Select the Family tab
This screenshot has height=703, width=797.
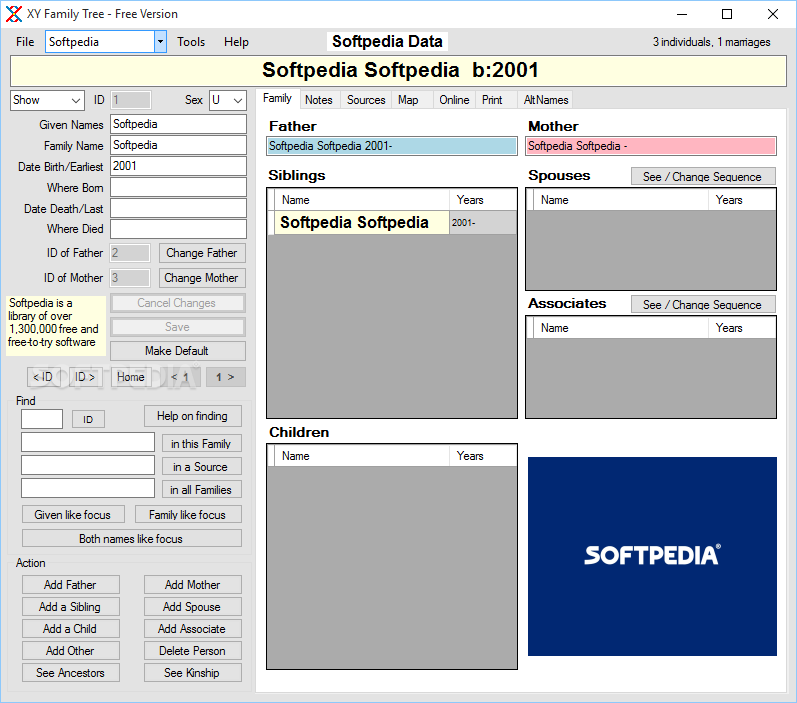click(278, 98)
